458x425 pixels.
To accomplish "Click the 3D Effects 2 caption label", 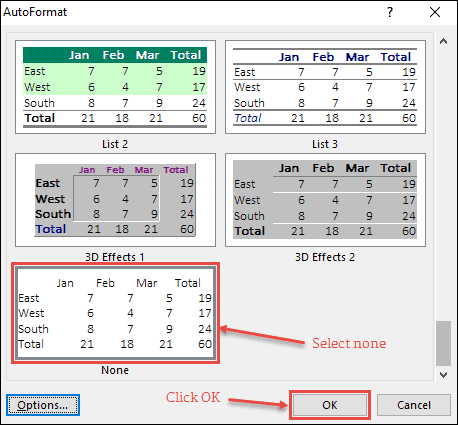I will coord(325,257).
